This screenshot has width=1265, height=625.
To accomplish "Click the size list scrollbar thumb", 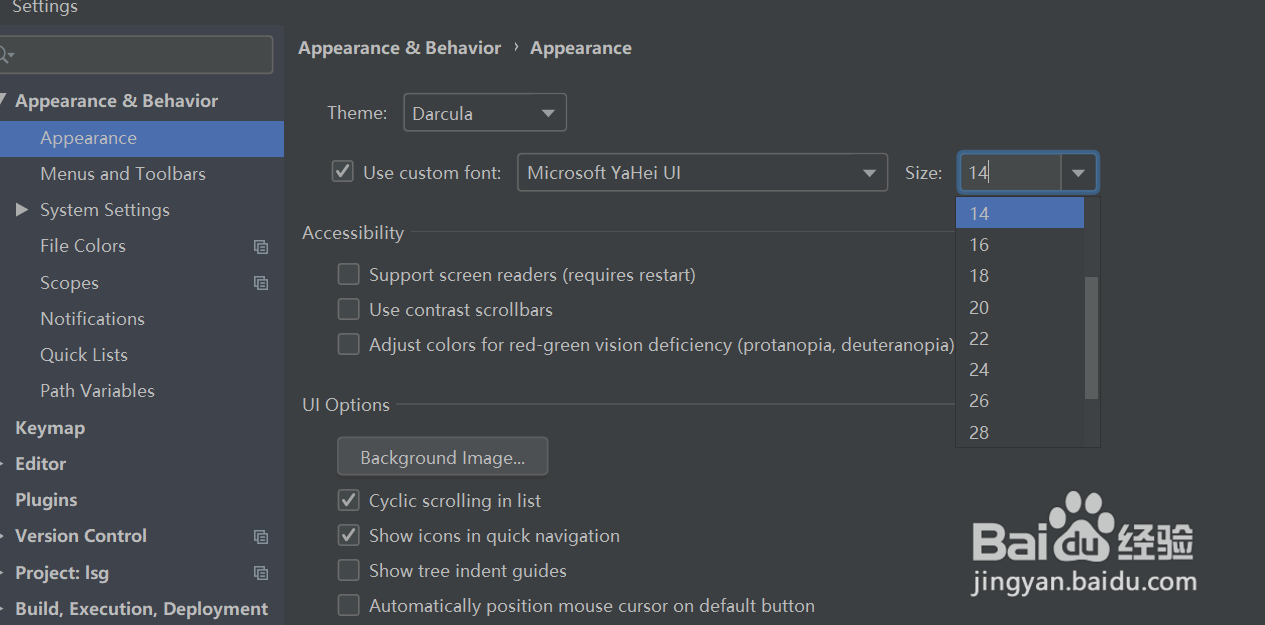I will (x=1092, y=338).
